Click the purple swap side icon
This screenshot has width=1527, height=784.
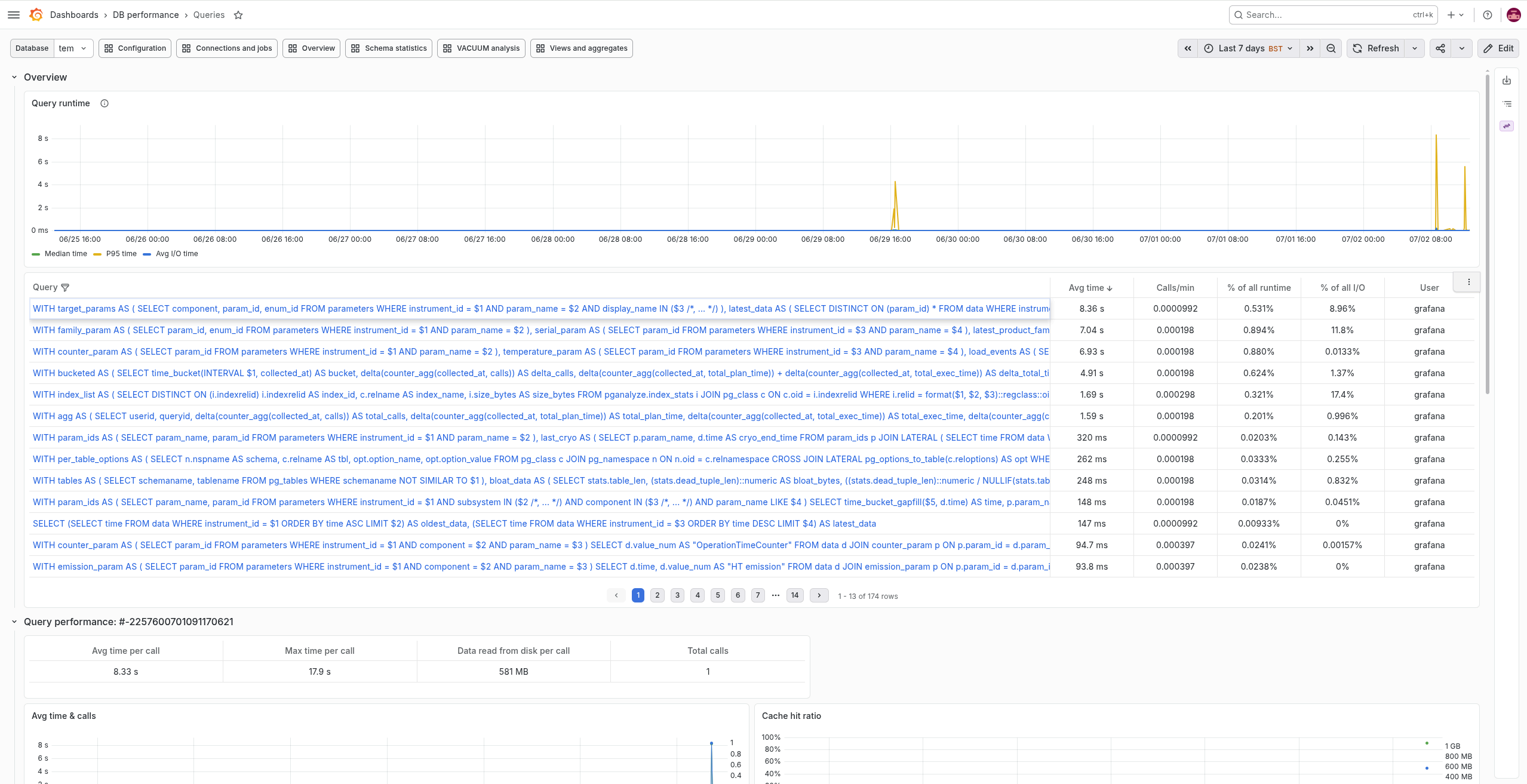pos(1507,126)
